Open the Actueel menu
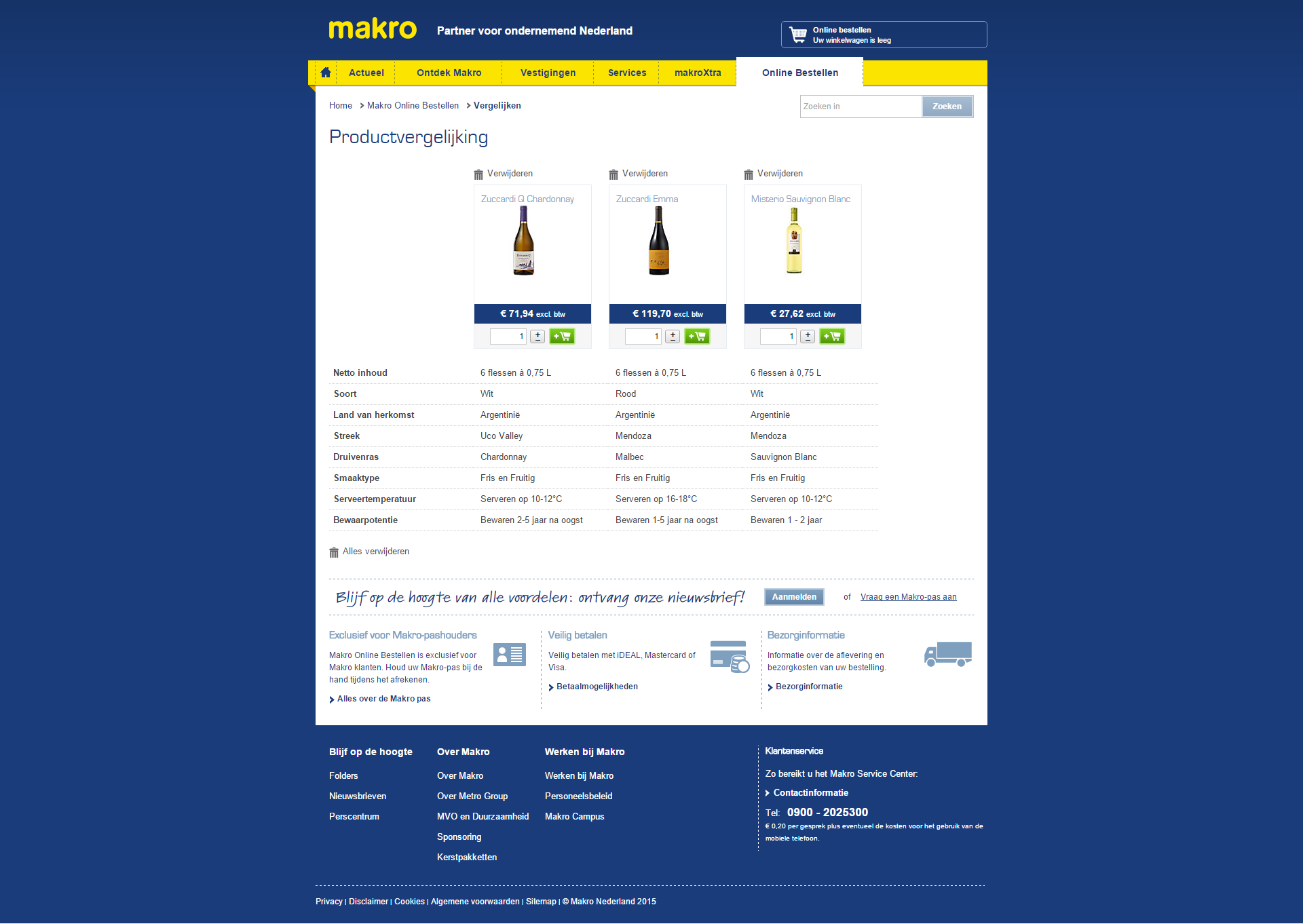 coord(366,73)
